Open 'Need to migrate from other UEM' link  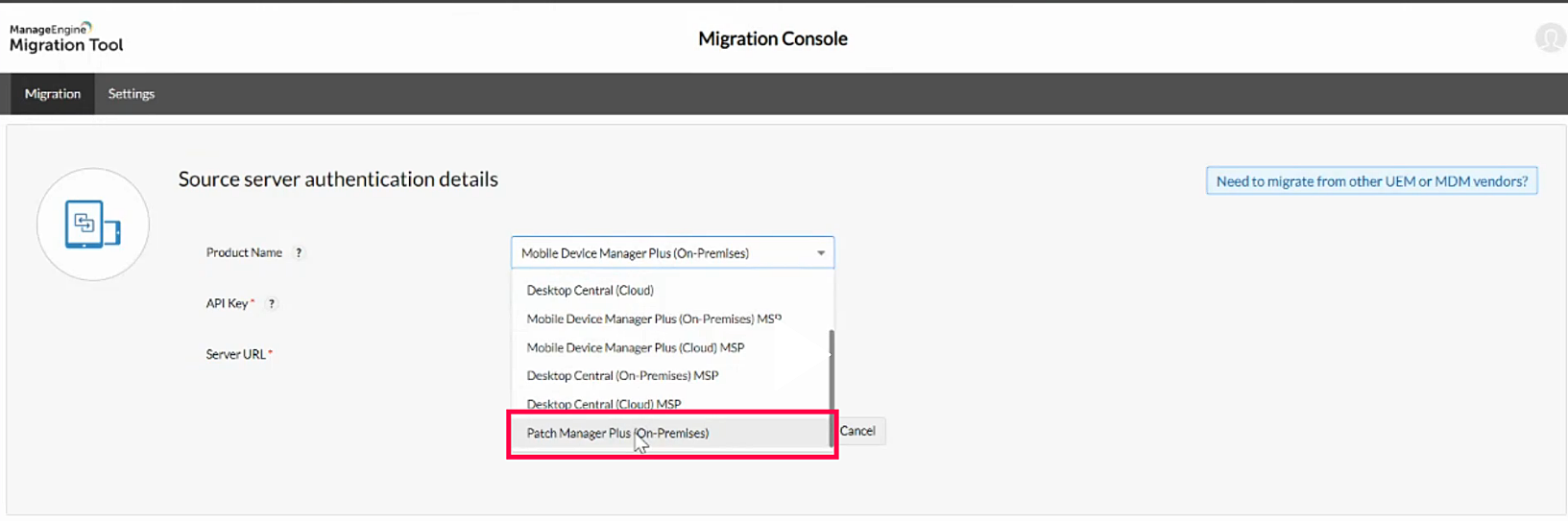tap(1371, 181)
